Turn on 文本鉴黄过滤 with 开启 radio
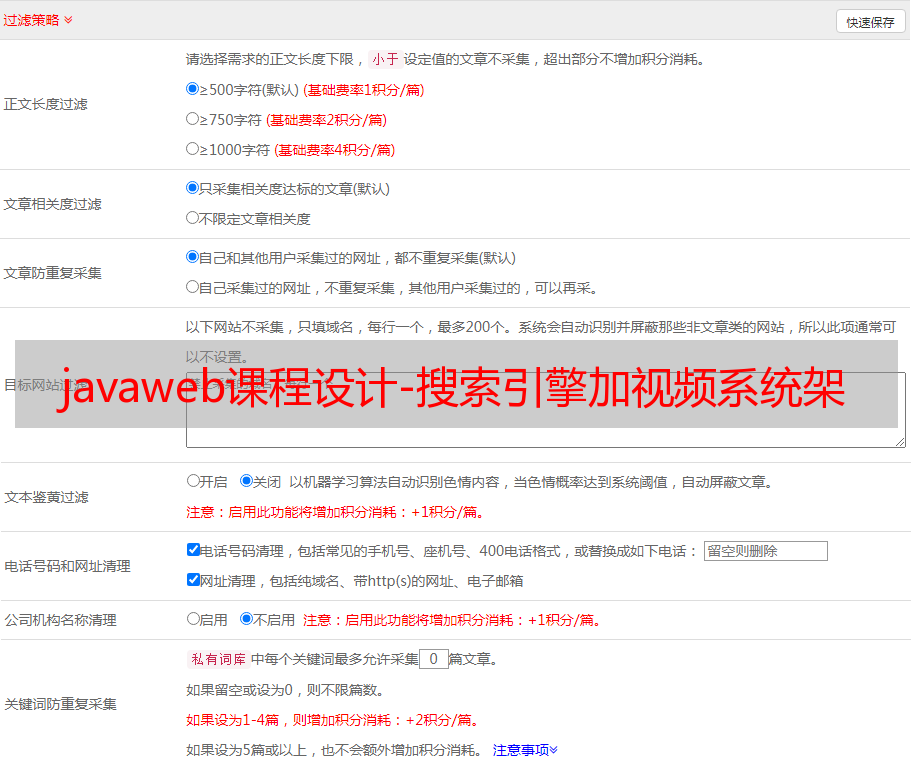912x768 pixels. coord(193,481)
